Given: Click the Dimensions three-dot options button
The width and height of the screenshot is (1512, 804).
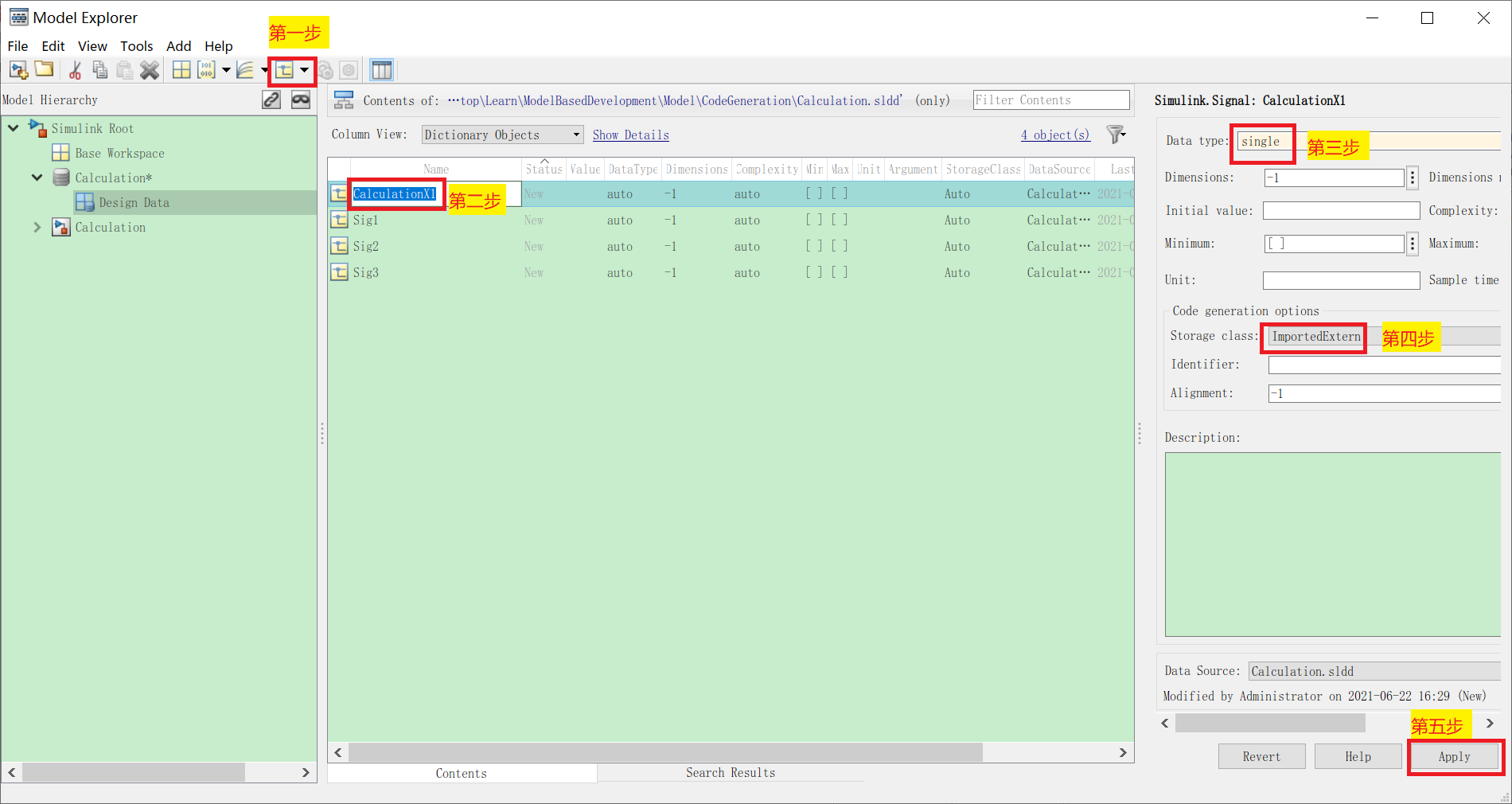Looking at the screenshot, I should click(x=1413, y=178).
